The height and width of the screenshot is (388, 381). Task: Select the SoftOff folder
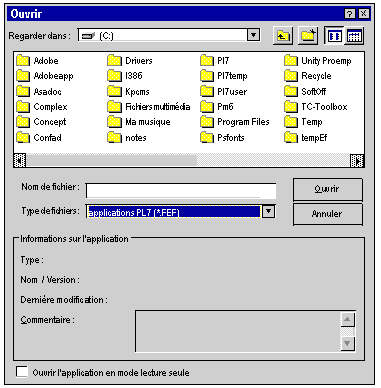[x=305, y=91]
